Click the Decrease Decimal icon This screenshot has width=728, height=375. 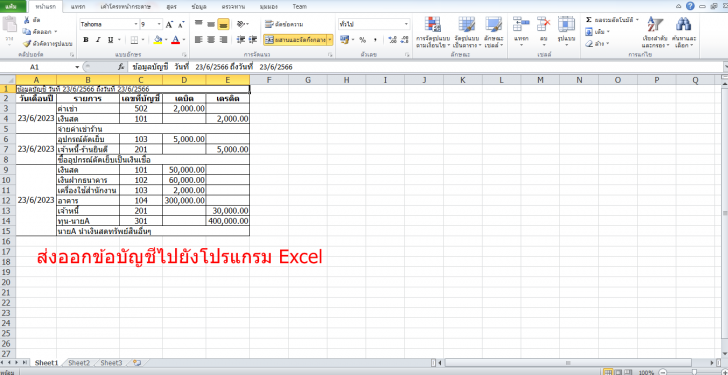pyautogui.click(x=403, y=40)
